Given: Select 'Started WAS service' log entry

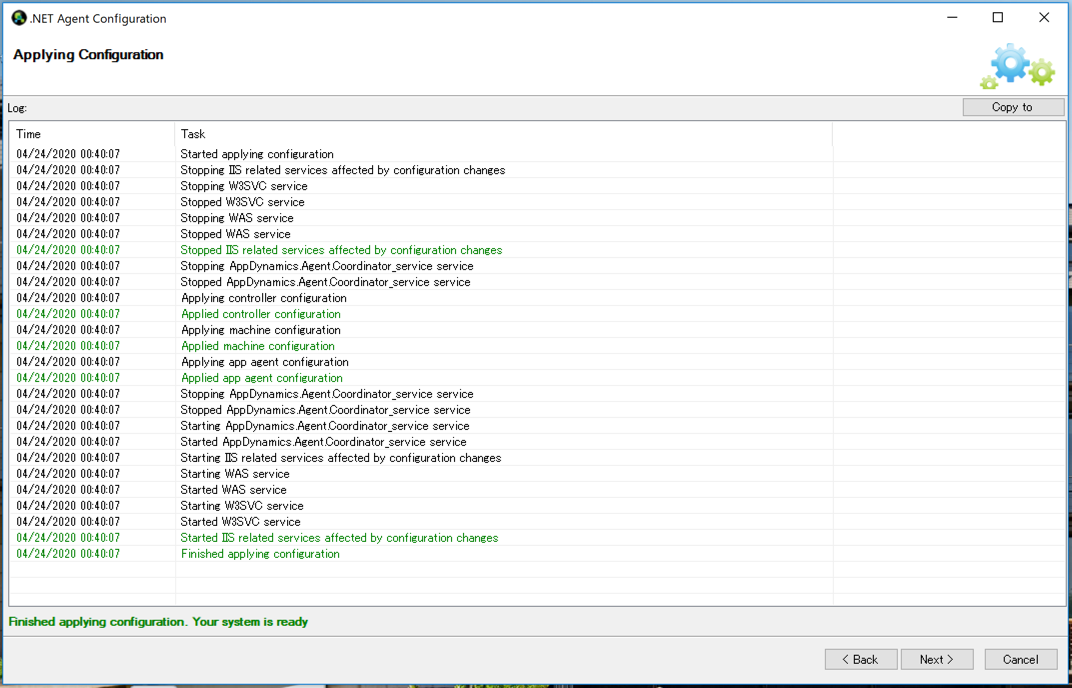Looking at the screenshot, I should pyautogui.click(x=233, y=490).
